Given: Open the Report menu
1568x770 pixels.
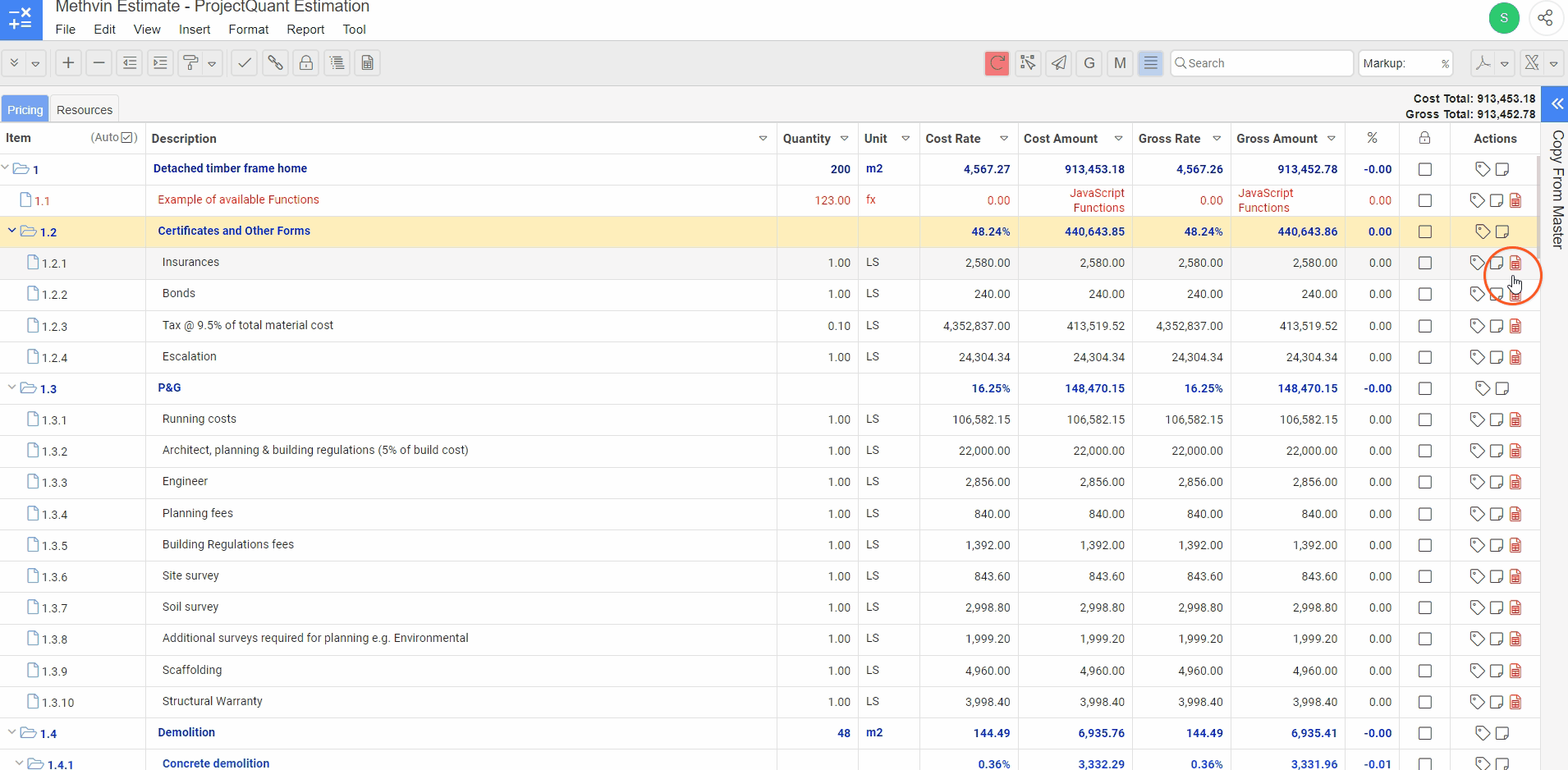Looking at the screenshot, I should [x=305, y=30].
